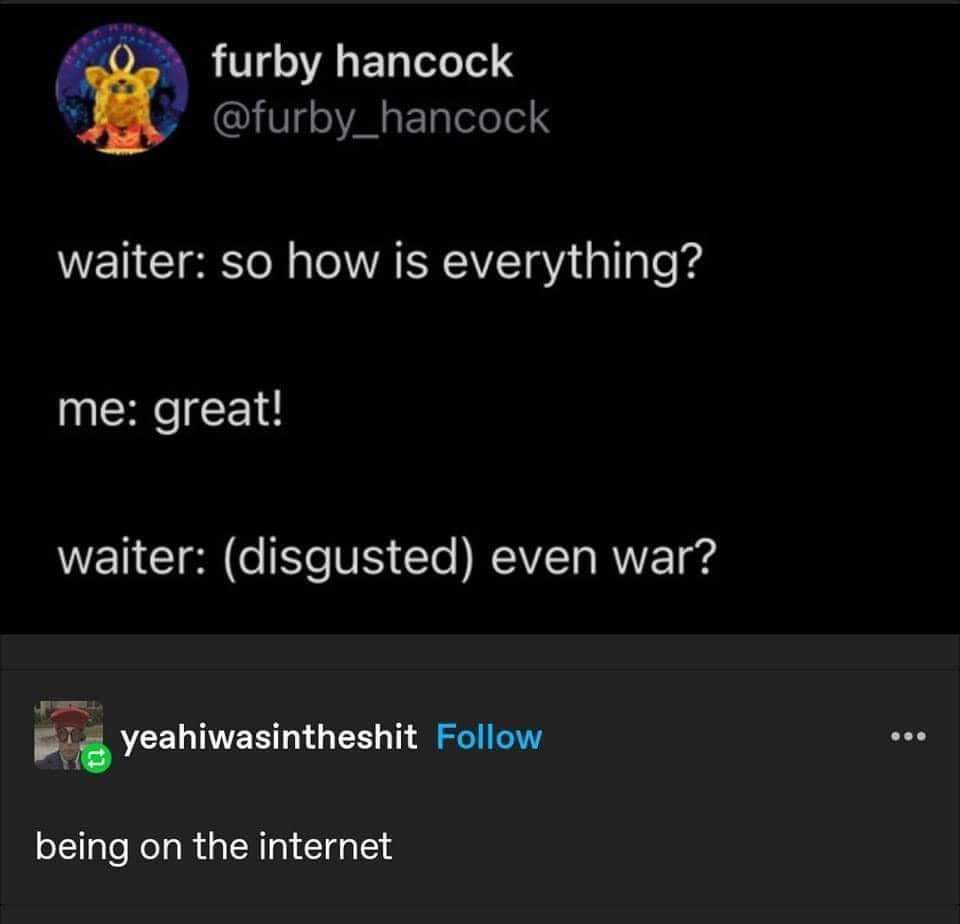Click the word even in the last tweet line
The image size is (960, 924).
[x=544, y=560]
